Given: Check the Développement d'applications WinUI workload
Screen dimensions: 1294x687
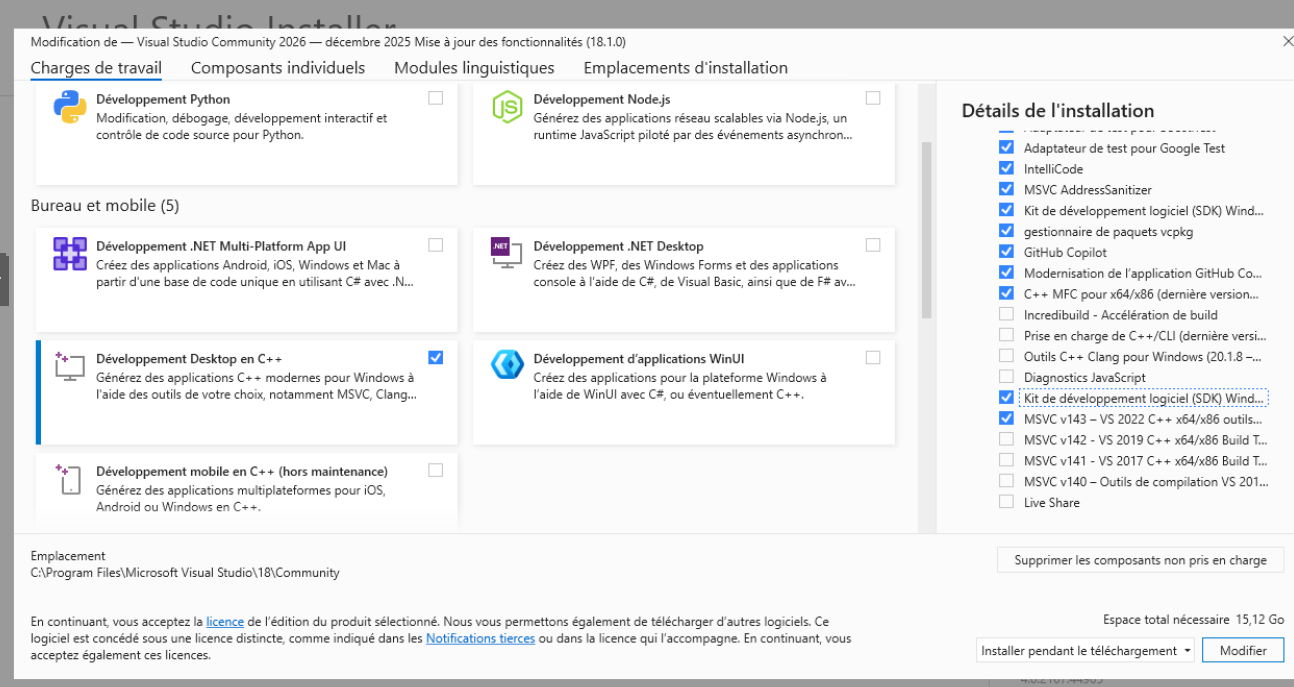Looking at the screenshot, I should (873, 357).
